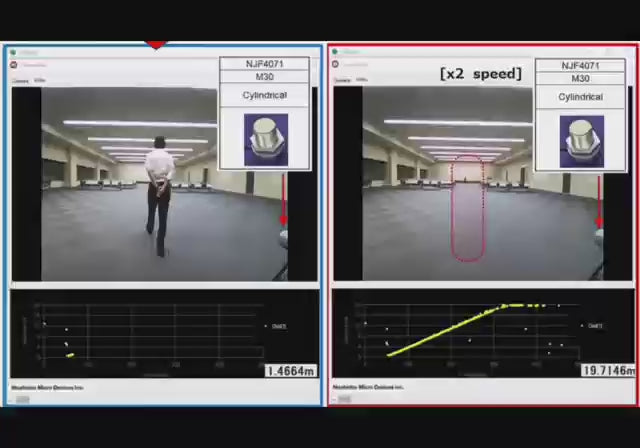The height and width of the screenshot is (448, 640).
Task: Click the Dist1 legend entry in the left chart
Action: pos(276,326)
